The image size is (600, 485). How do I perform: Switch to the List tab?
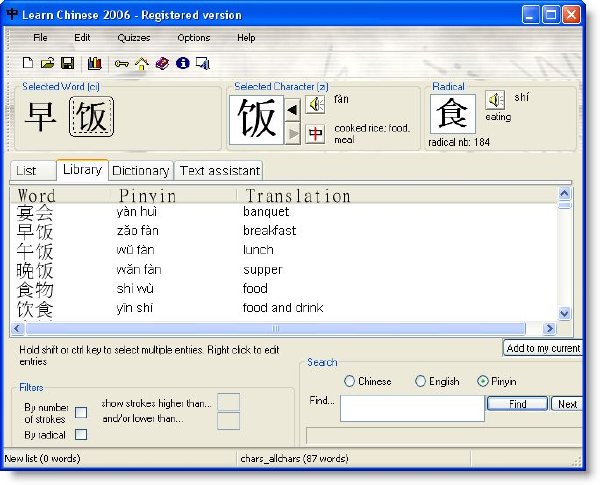33,171
